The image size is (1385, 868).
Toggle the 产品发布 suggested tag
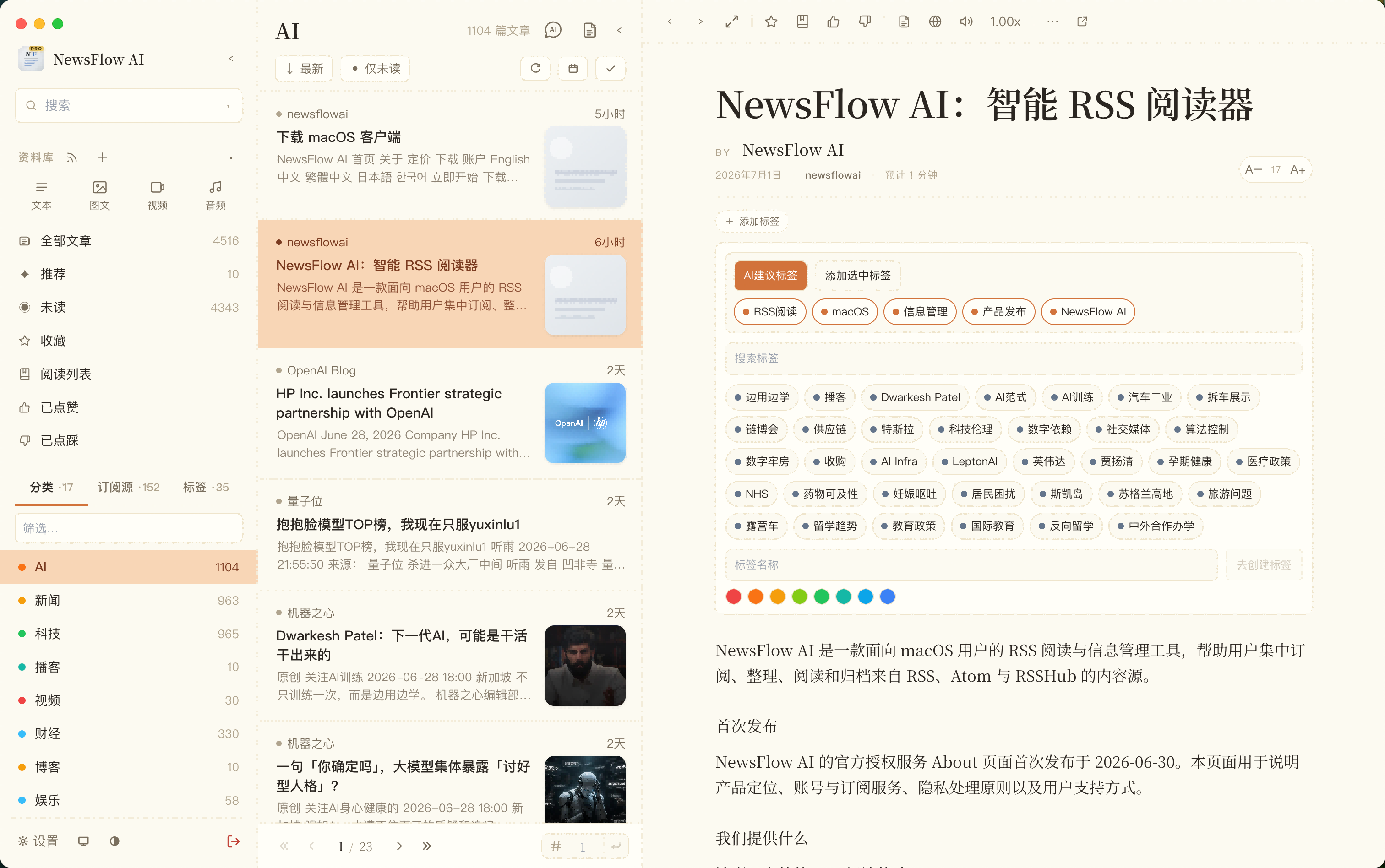pos(998,312)
